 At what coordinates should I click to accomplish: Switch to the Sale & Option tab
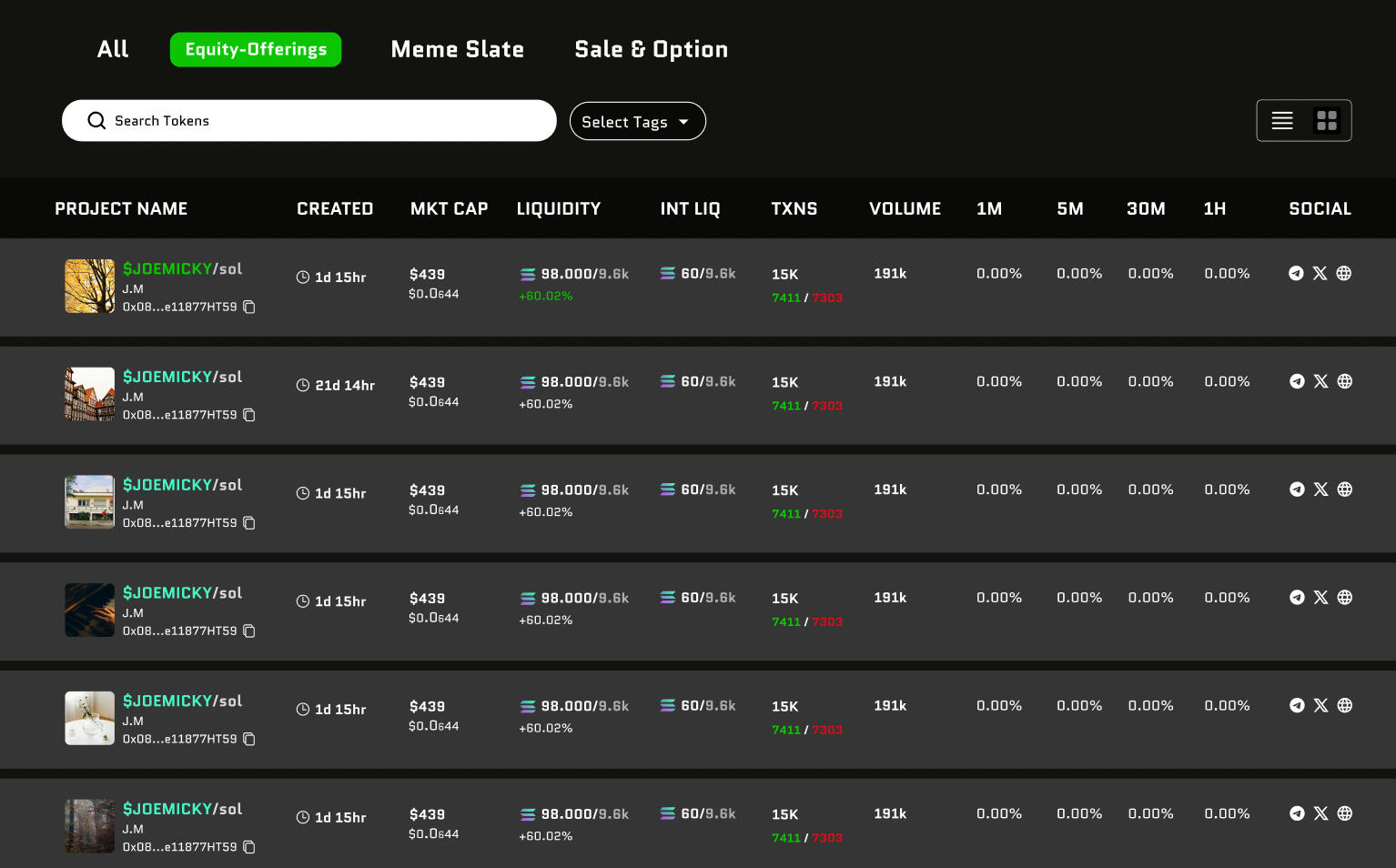click(x=651, y=49)
